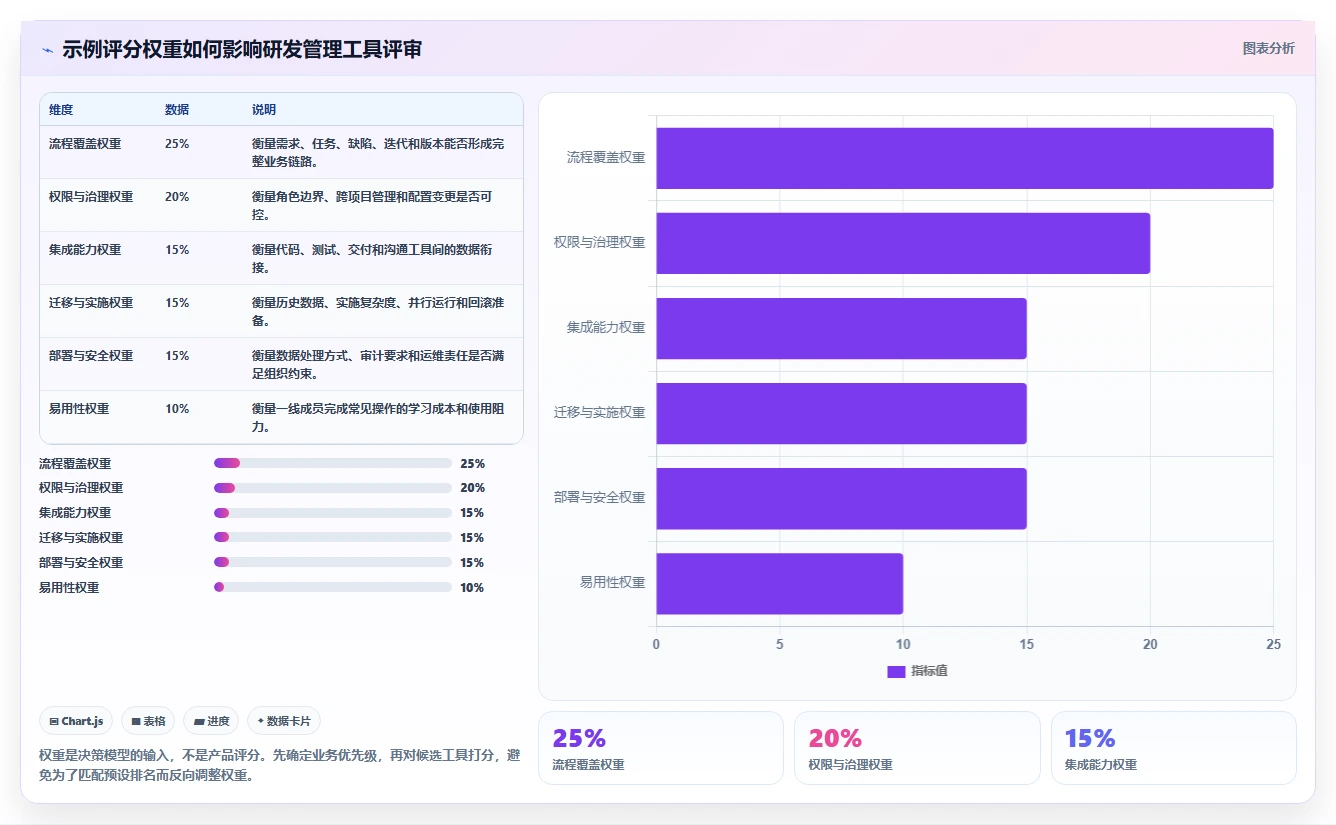
Task: Click the 25% cell in the table
Action: coord(177,144)
